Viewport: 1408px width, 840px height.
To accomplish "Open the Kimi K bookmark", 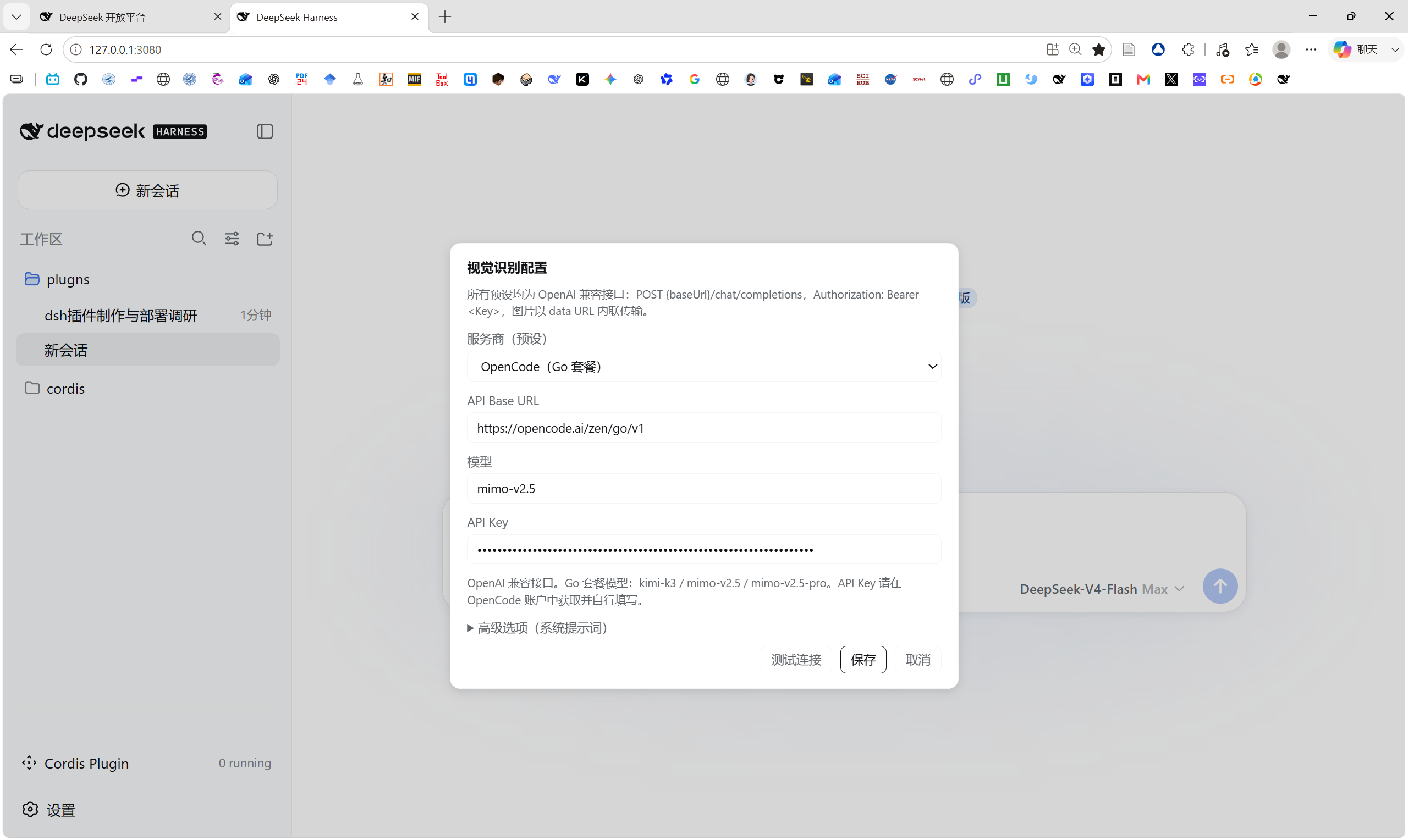I will click(x=582, y=79).
